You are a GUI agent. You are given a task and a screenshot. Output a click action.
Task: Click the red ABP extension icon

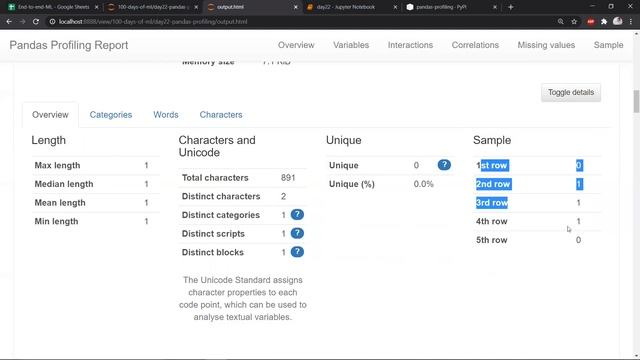pyautogui.click(x=591, y=22)
